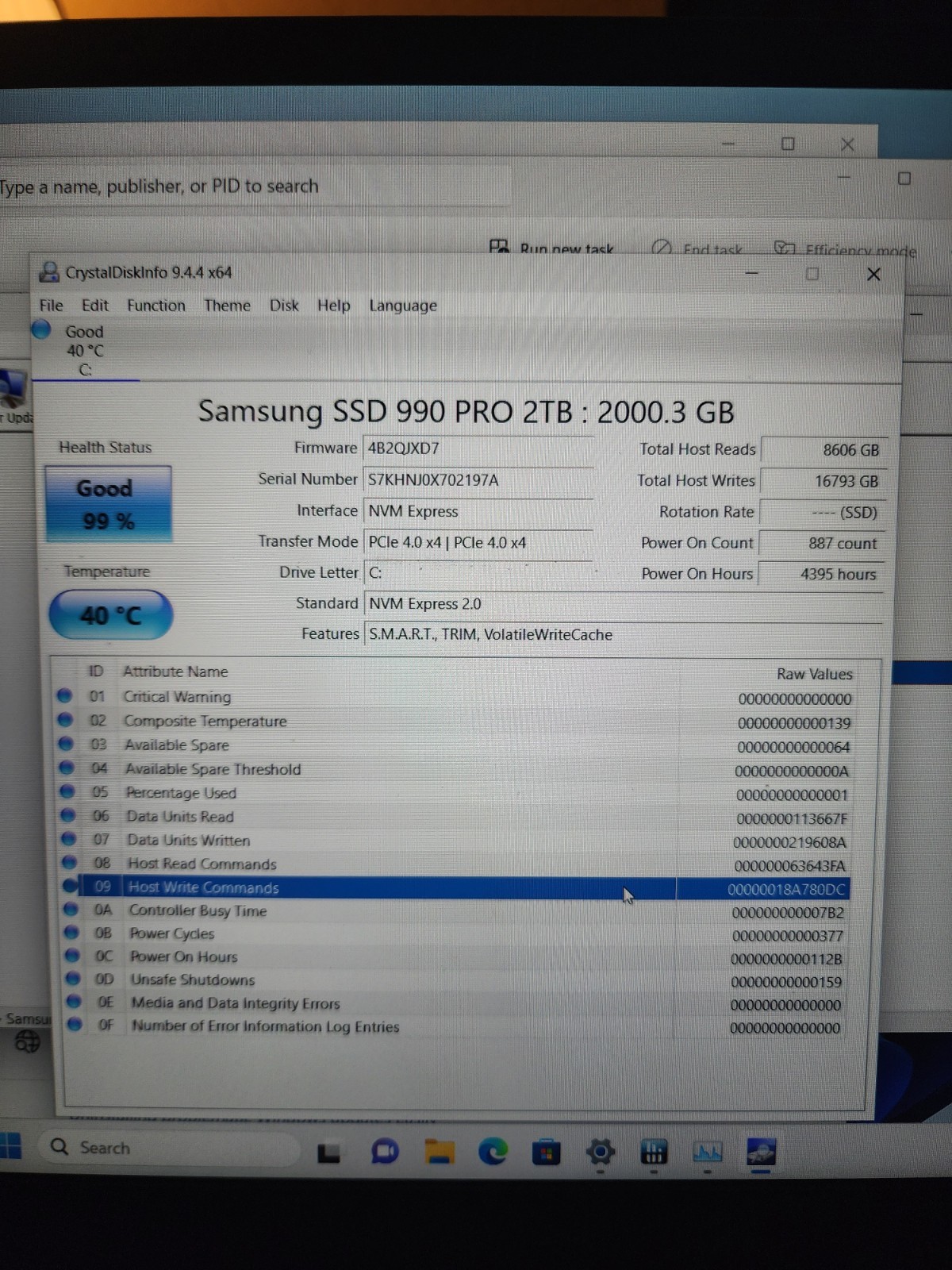
Task: Open the Language menu
Action: tap(403, 306)
